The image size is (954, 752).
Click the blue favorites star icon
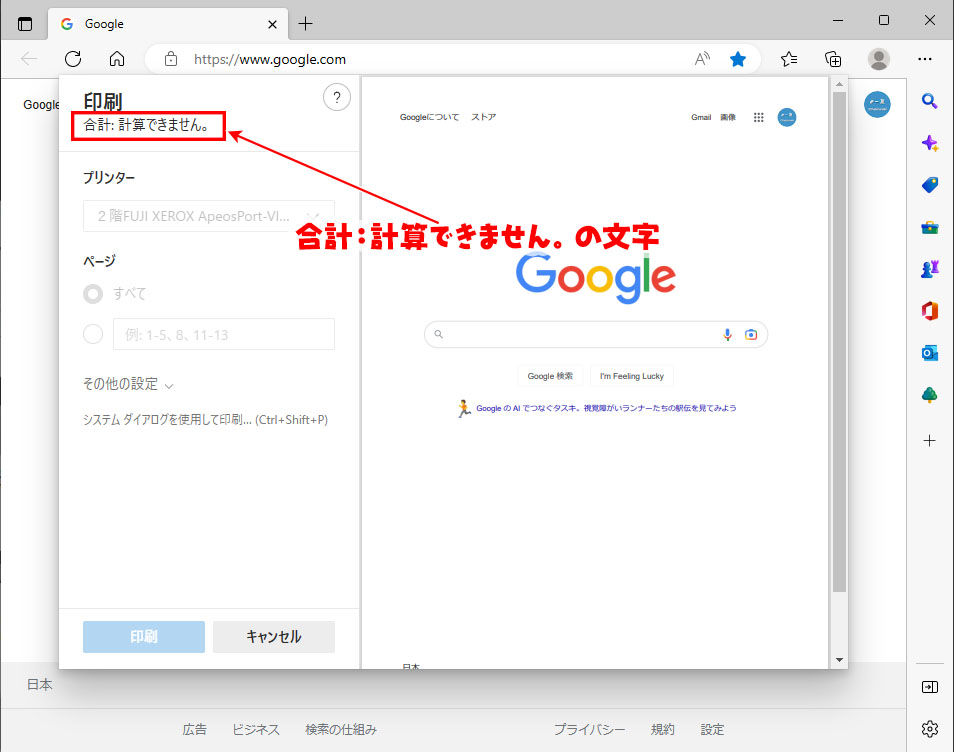pos(738,59)
